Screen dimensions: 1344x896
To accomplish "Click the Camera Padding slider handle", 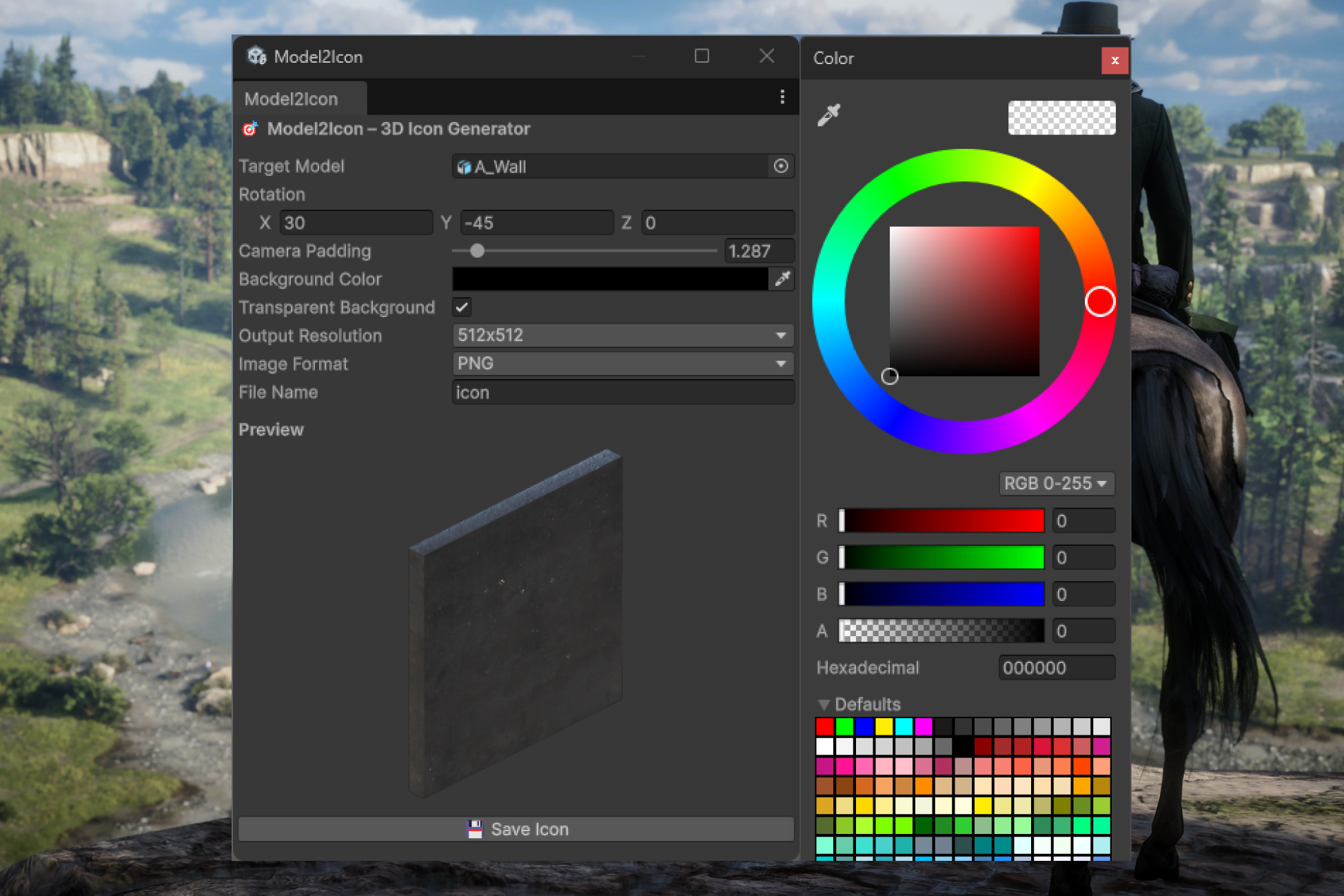I will [x=478, y=251].
